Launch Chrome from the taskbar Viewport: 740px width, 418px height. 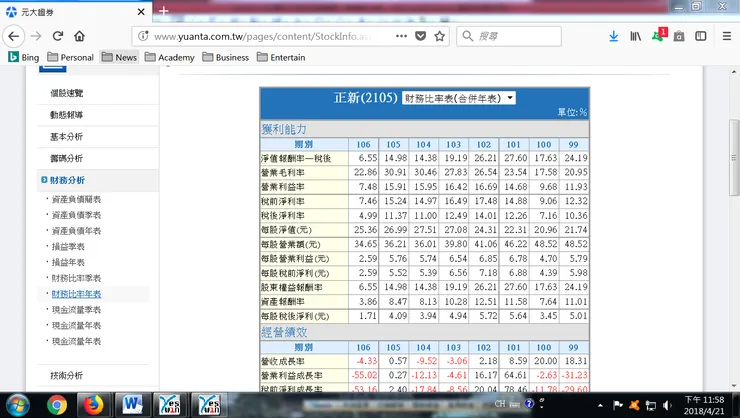[57, 405]
